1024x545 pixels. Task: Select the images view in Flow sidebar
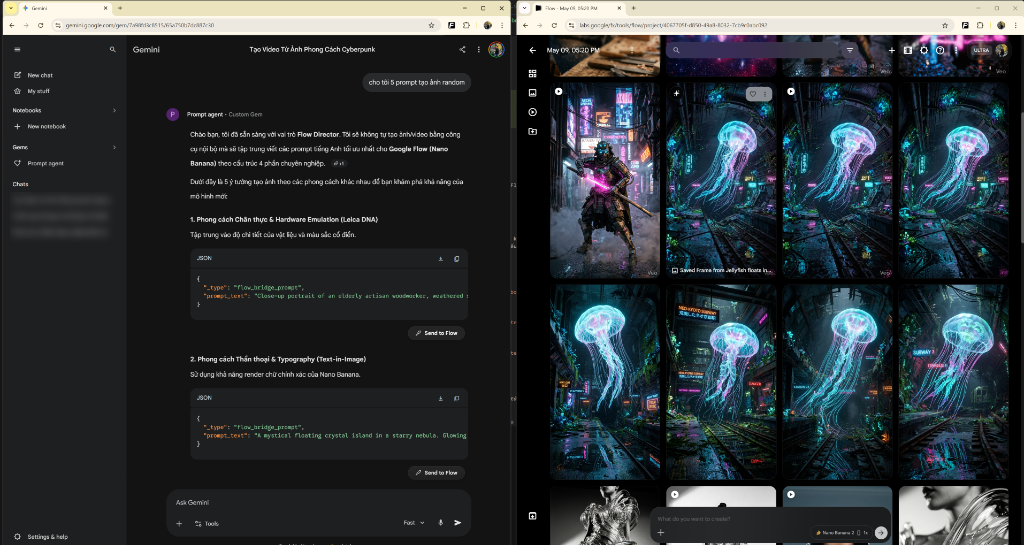coord(532,93)
